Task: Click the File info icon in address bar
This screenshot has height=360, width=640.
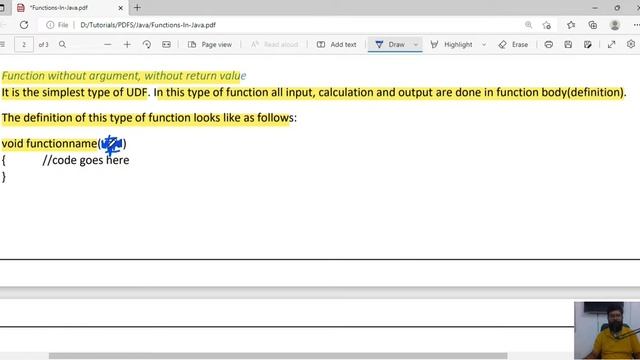Action: click(x=50, y=25)
